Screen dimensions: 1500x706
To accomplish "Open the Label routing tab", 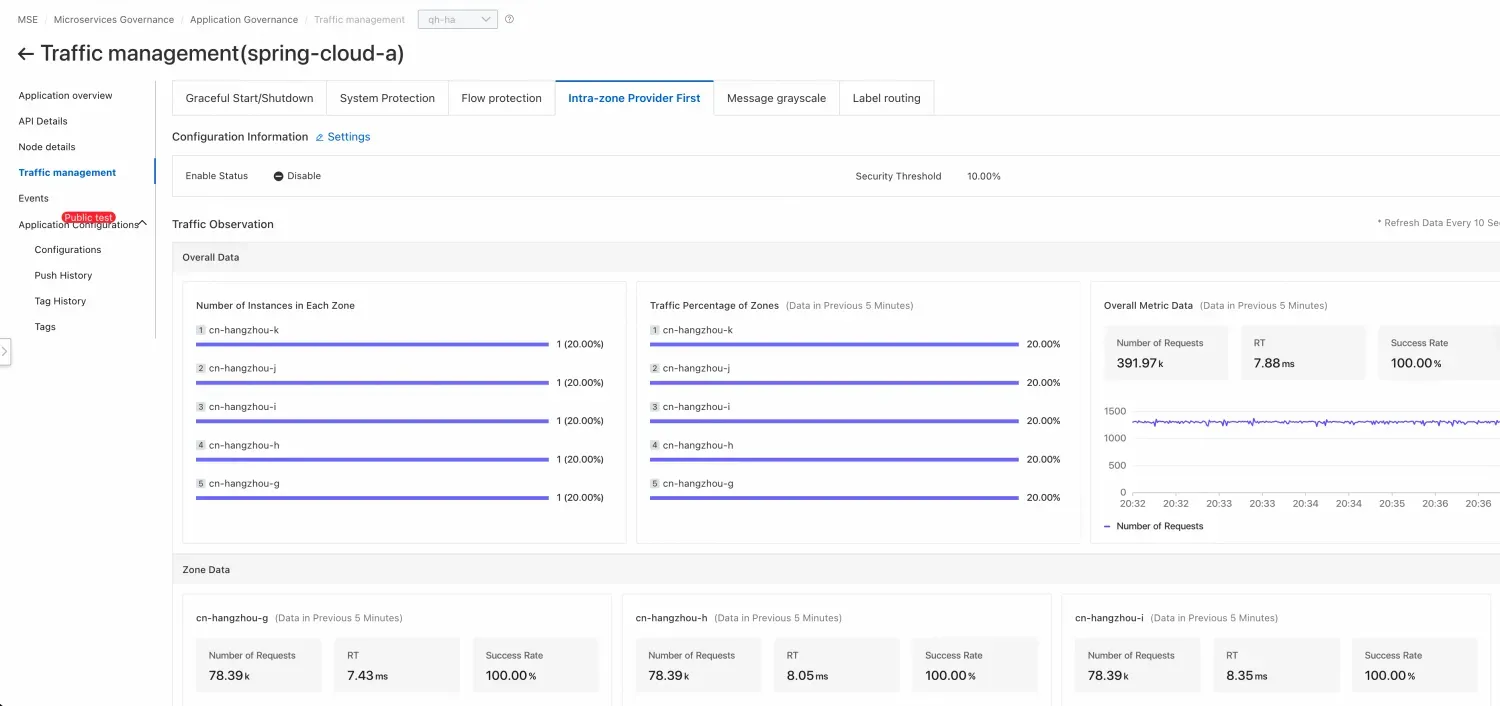I will point(886,98).
